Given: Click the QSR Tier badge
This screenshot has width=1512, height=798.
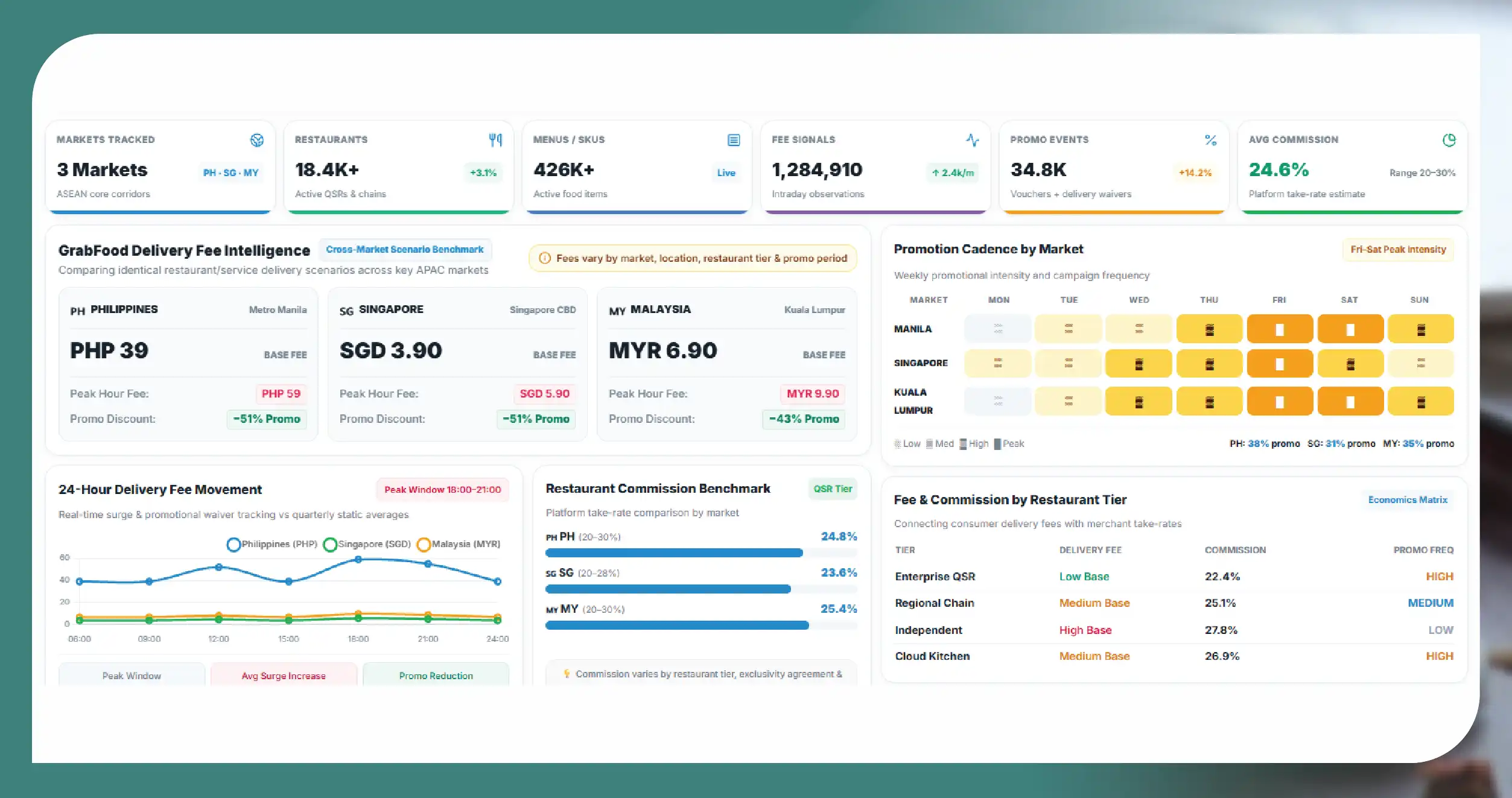Looking at the screenshot, I should (x=833, y=489).
